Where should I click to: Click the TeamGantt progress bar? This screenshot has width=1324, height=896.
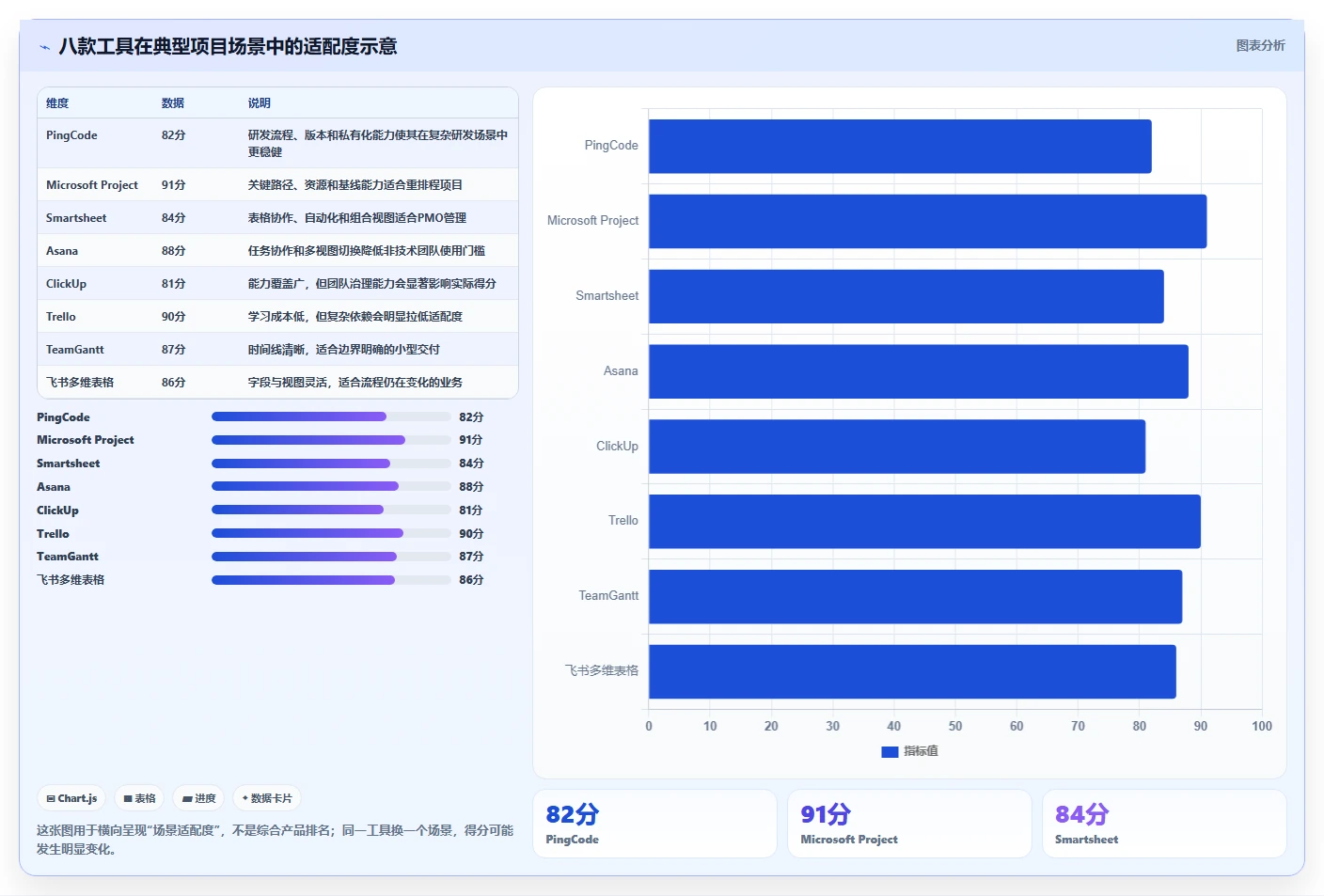331,557
